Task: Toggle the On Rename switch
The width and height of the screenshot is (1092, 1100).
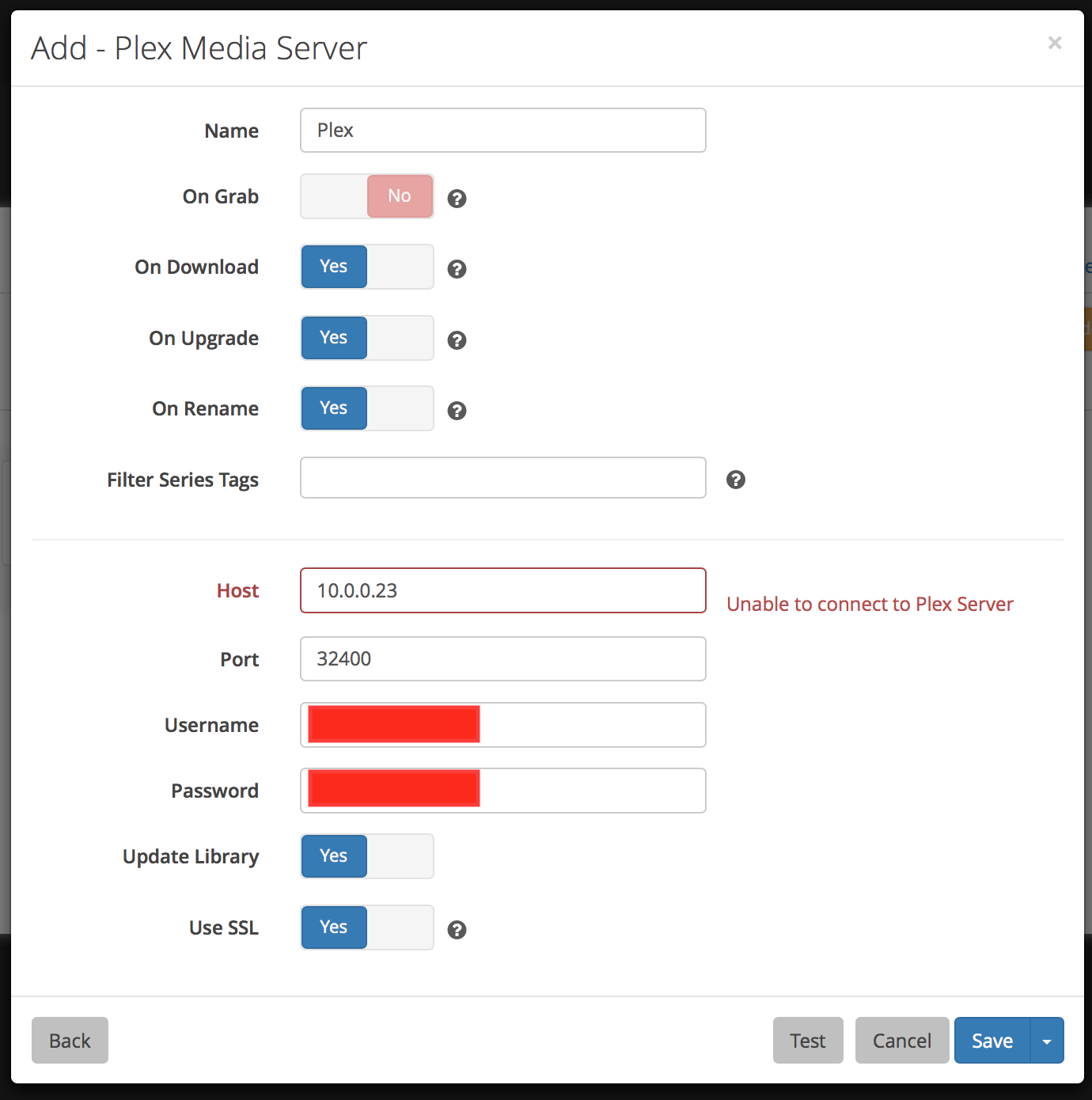Action: pyautogui.click(x=367, y=408)
